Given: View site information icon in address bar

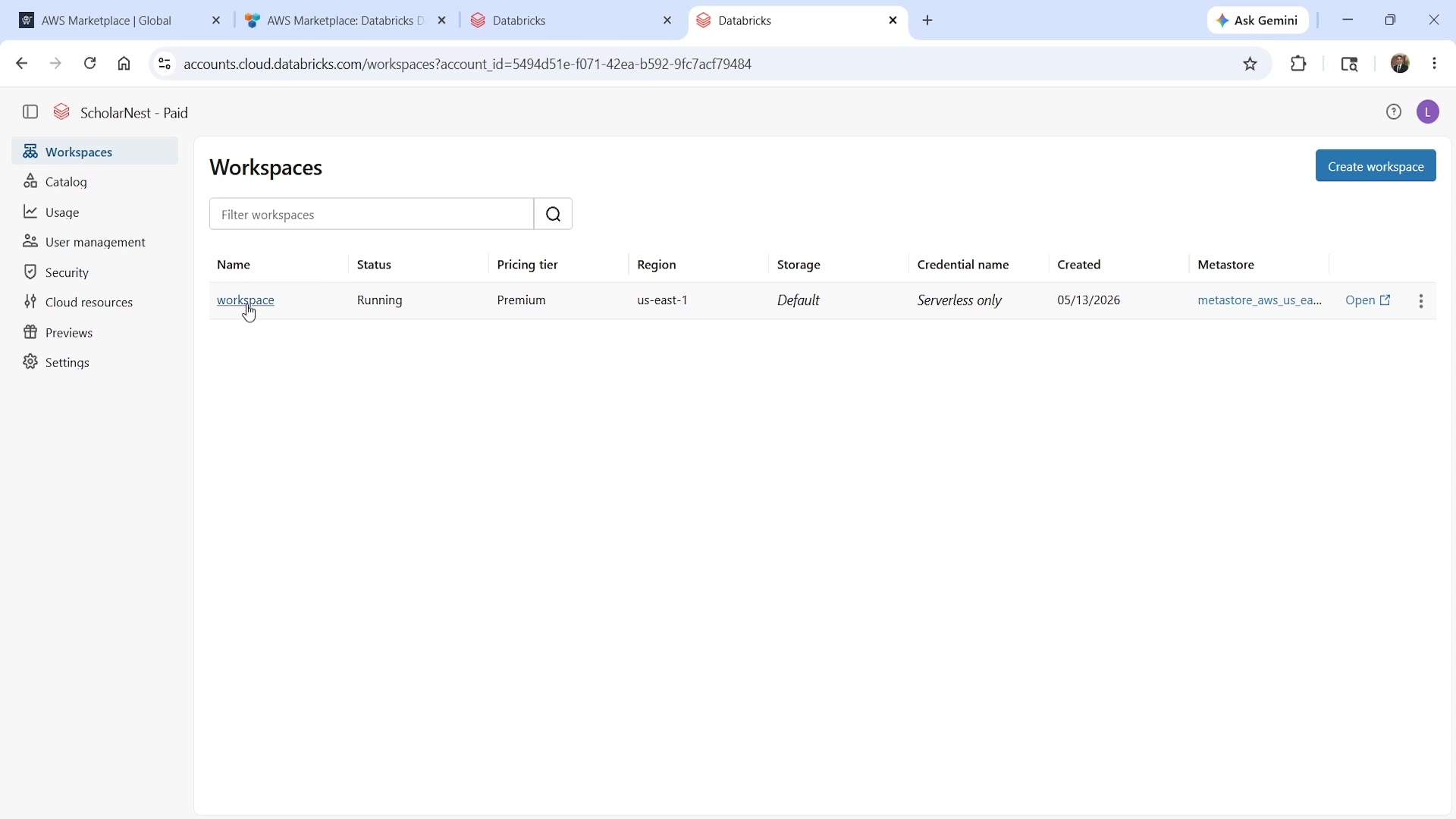Looking at the screenshot, I should pos(165,64).
